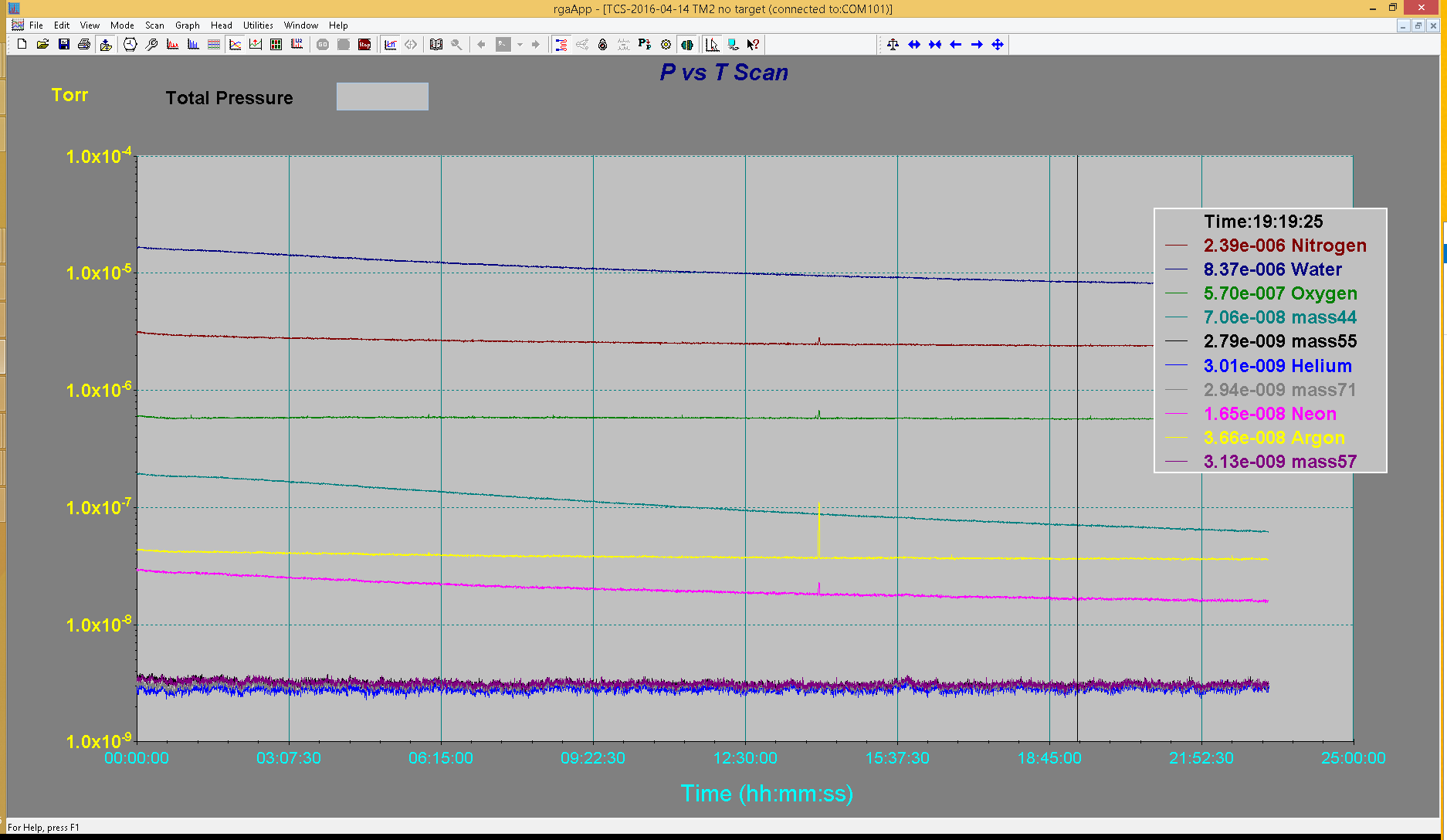
Task: Click the autoscale balance icon
Action: tap(893, 45)
